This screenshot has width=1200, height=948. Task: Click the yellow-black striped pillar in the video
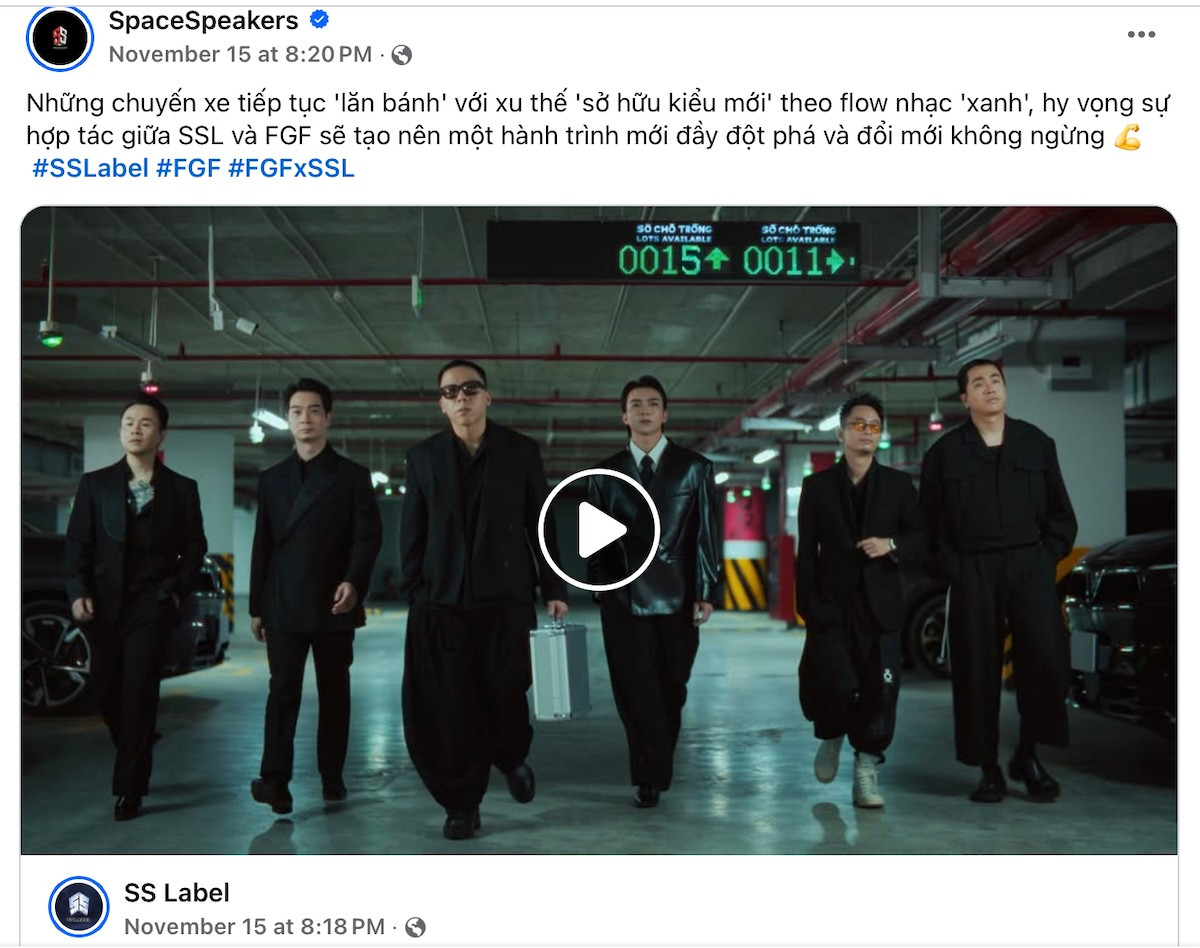coord(744,584)
